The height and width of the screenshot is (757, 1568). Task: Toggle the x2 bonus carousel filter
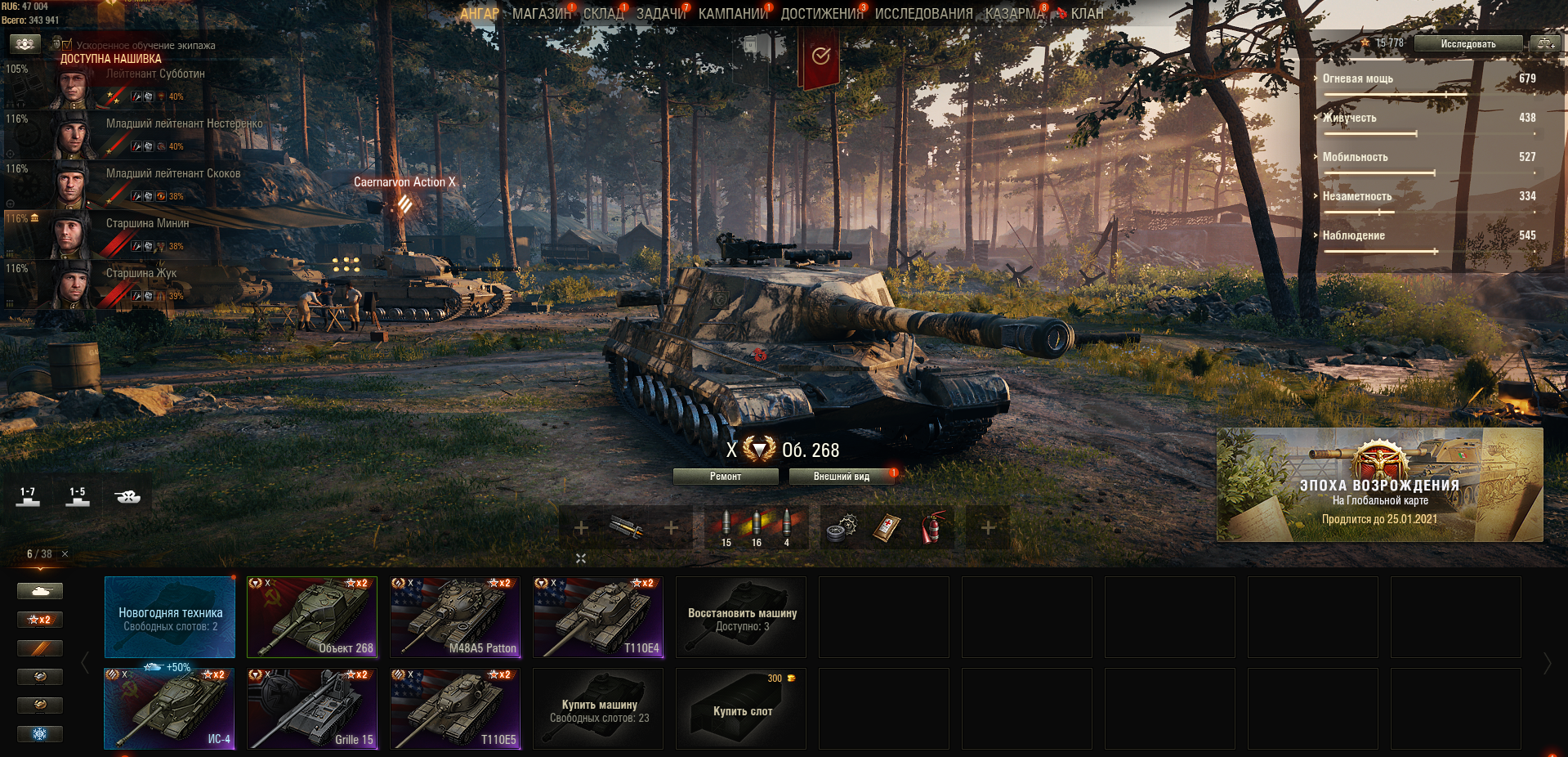[x=40, y=620]
